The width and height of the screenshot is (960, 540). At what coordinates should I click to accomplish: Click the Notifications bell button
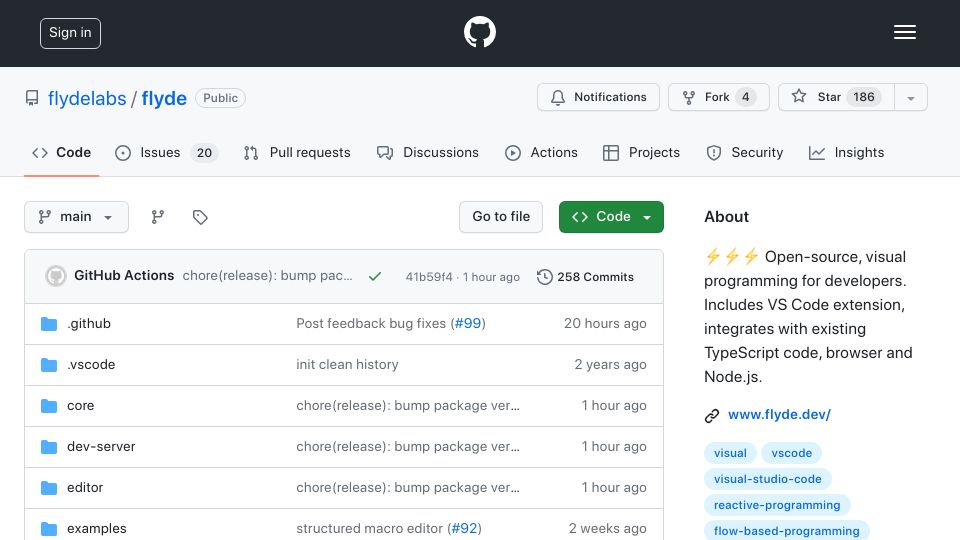pyautogui.click(x=598, y=97)
